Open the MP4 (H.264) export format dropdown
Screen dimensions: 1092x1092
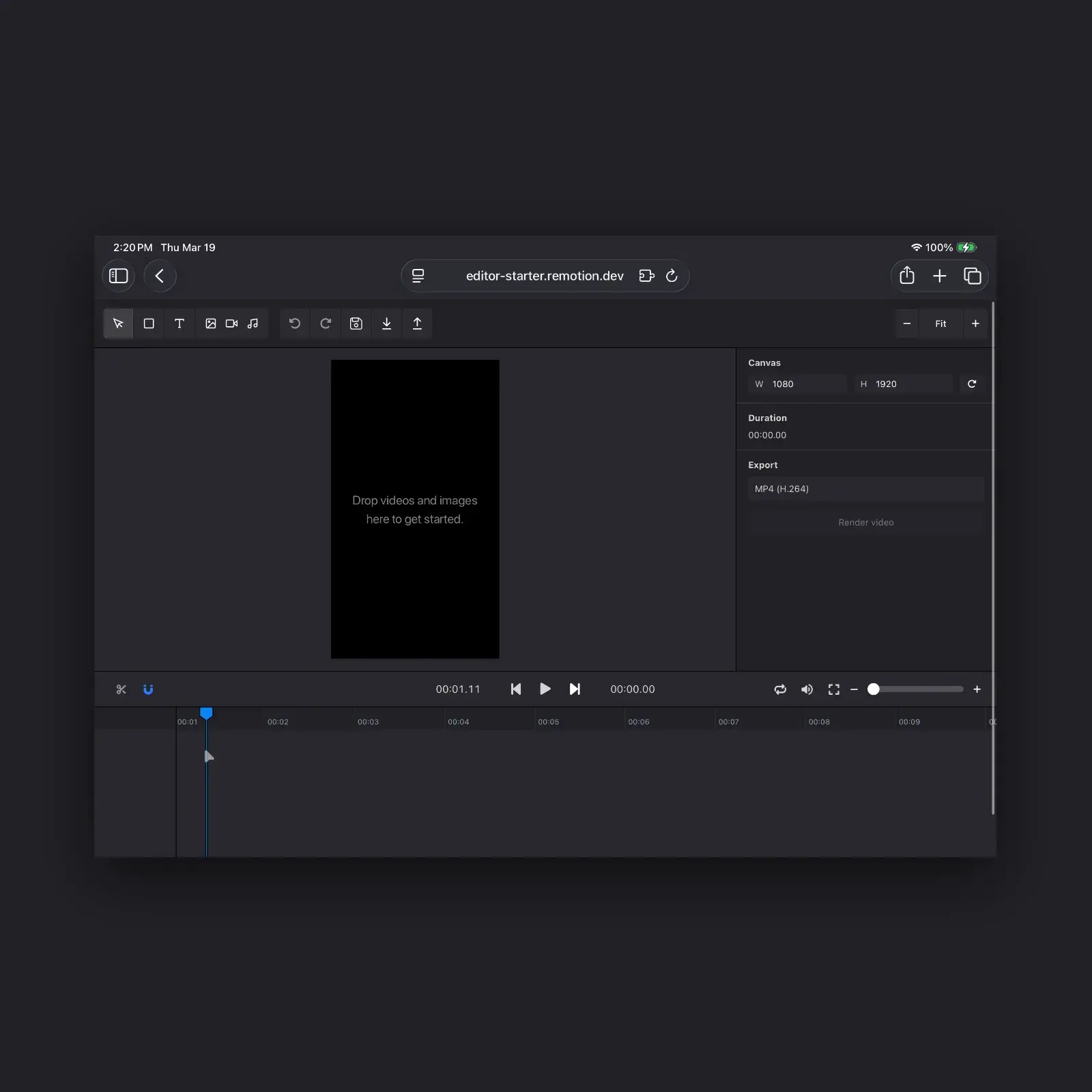(x=865, y=489)
